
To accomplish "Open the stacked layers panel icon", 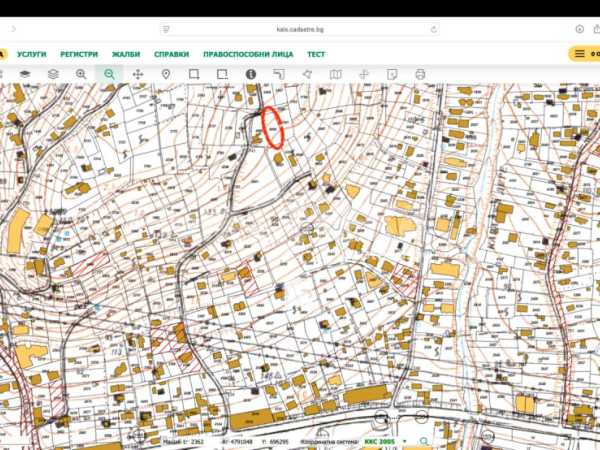I will tap(53, 74).
